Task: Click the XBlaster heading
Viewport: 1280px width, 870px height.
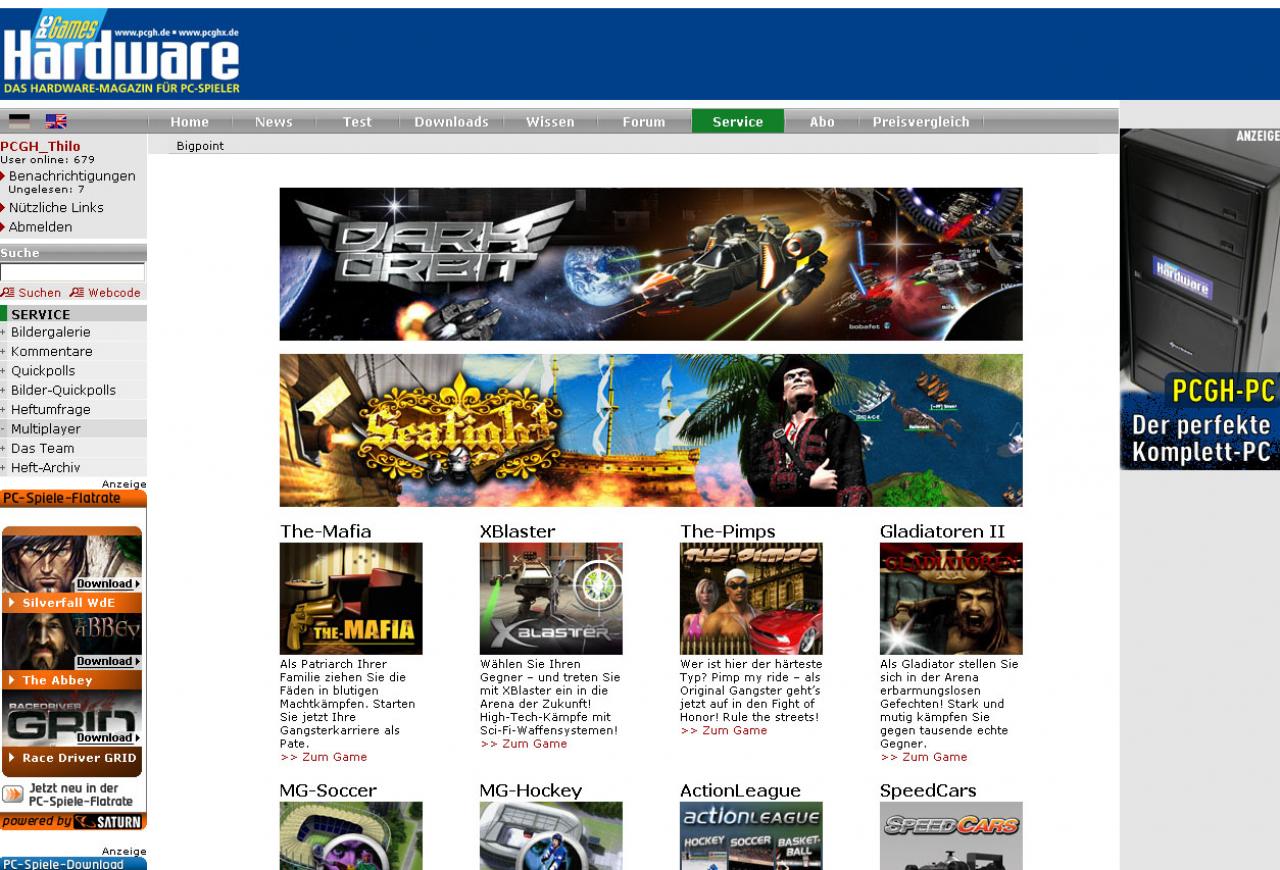Action: pos(517,531)
